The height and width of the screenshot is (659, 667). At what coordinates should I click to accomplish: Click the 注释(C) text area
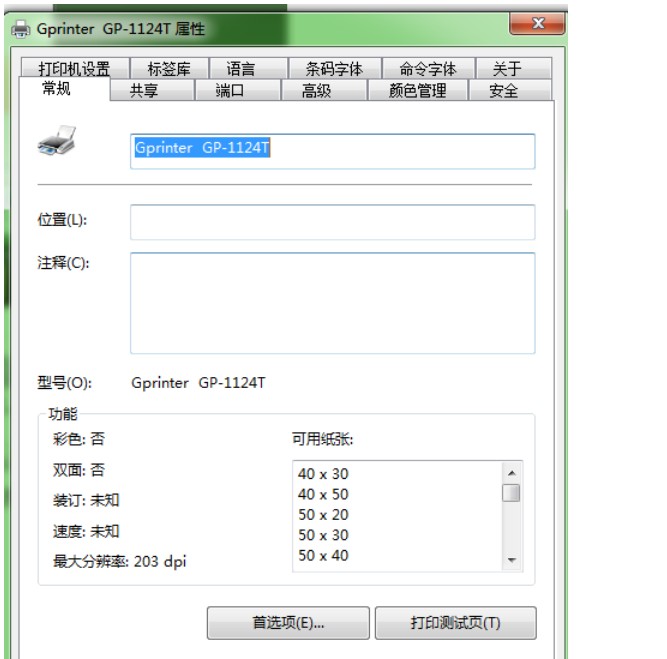pyautogui.click(x=333, y=303)
